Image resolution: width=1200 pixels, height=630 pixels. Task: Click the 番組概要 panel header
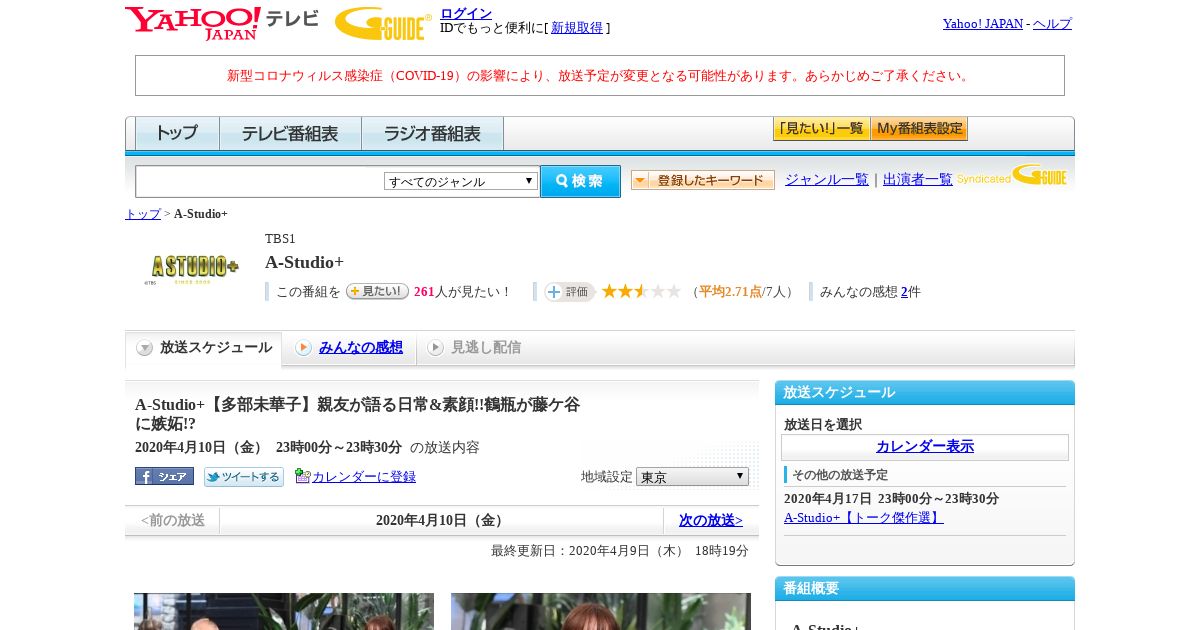925,588
